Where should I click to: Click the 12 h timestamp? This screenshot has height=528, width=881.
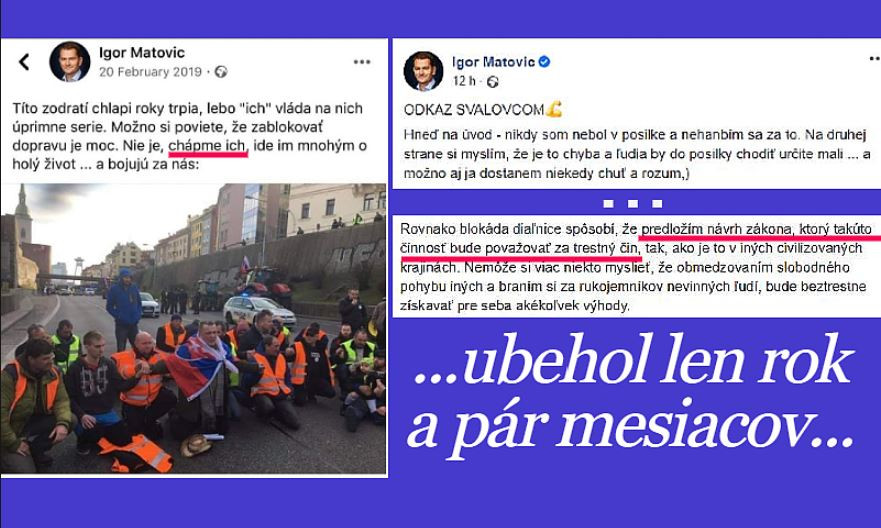464,81
